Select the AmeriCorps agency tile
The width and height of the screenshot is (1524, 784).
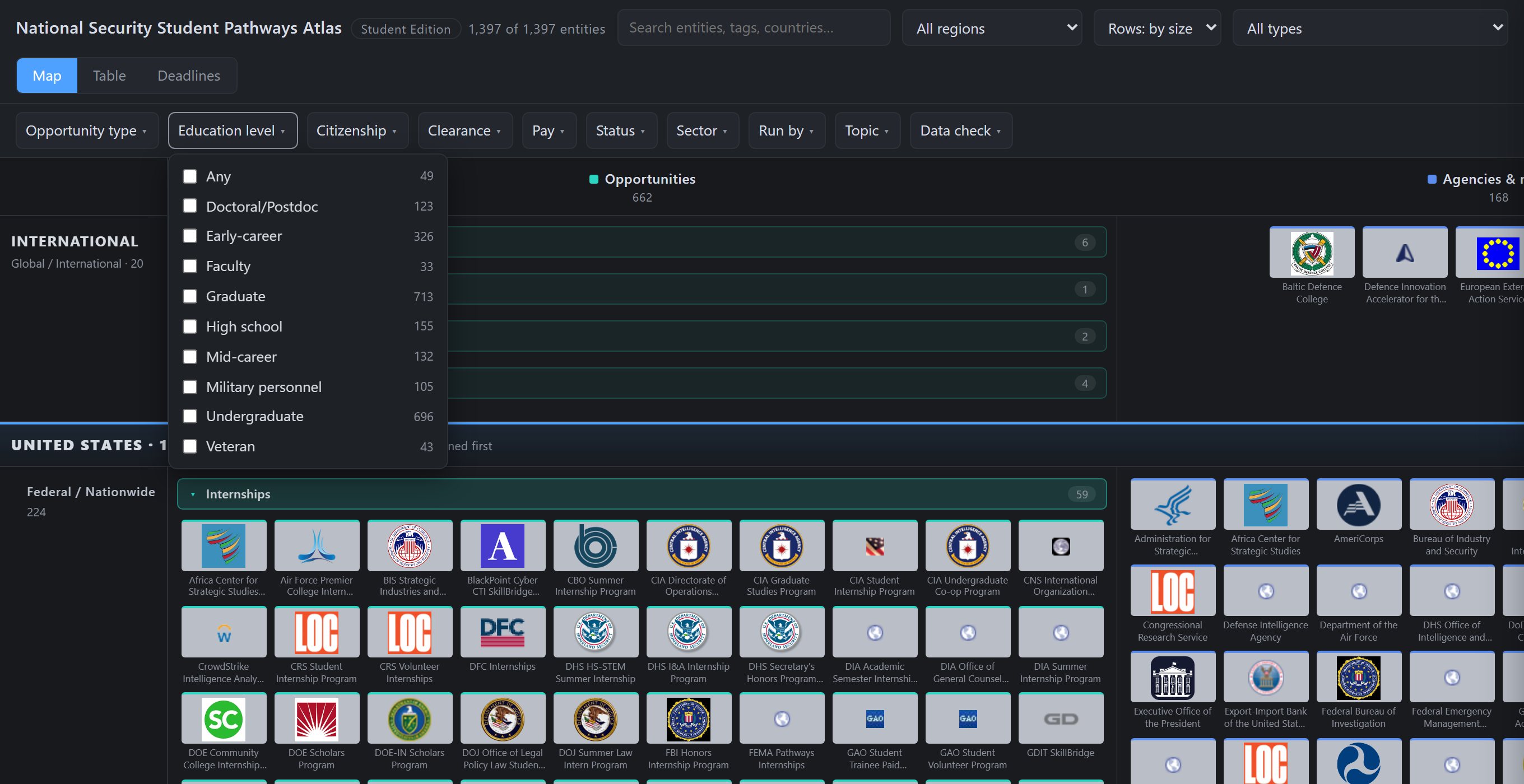pyautogui.click(x=1358, y=512)
